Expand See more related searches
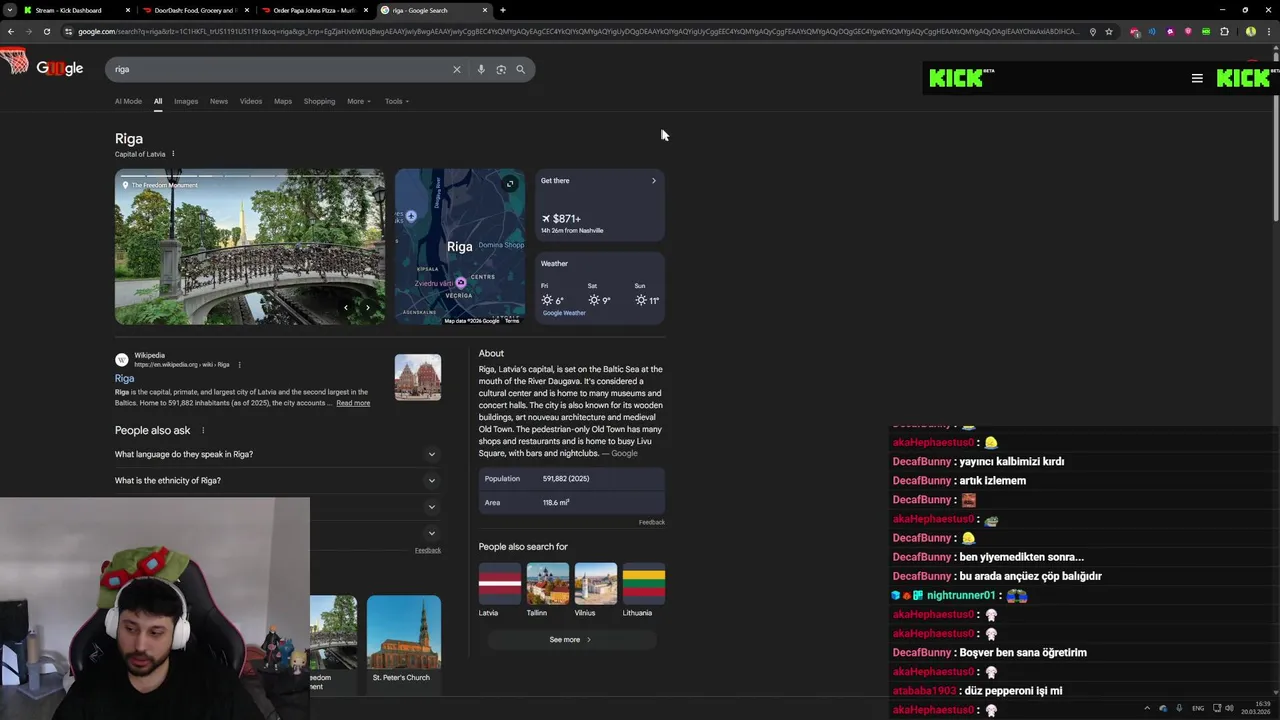The width and height of the screenshot is (1280, 720). (x=570, y=639)
